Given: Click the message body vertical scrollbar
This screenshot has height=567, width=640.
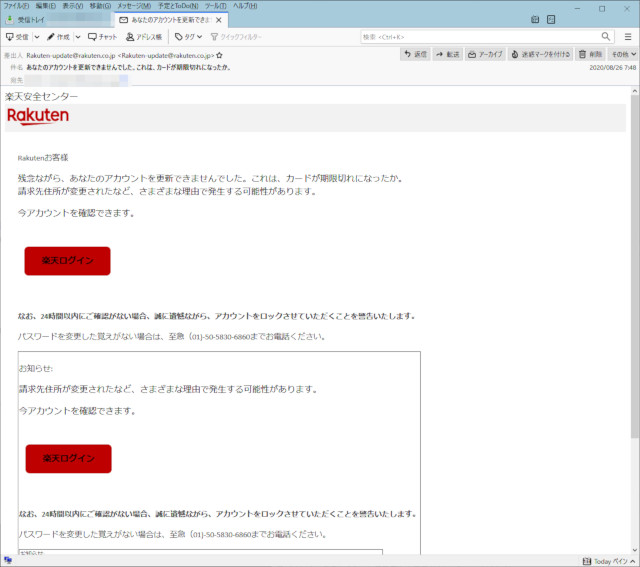Looking at the screenshot, I should (x=635, y=267).
